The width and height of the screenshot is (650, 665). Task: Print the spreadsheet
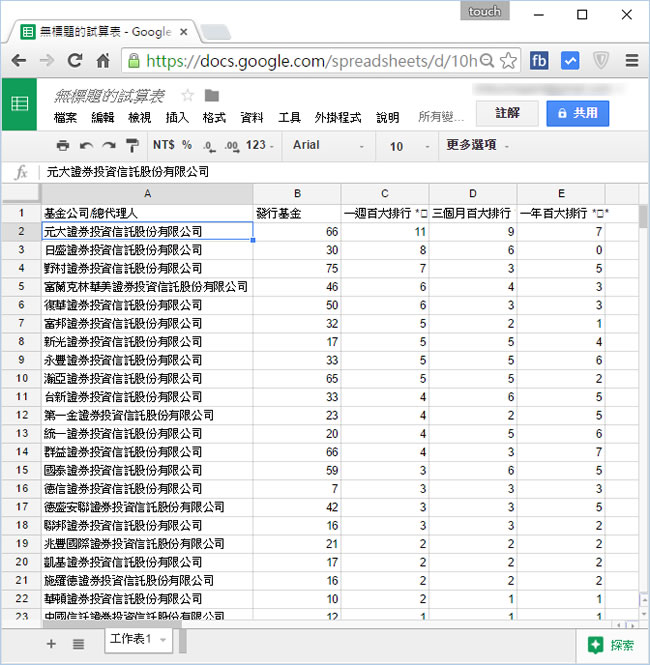pyautogui.click(x=63, y=145)
